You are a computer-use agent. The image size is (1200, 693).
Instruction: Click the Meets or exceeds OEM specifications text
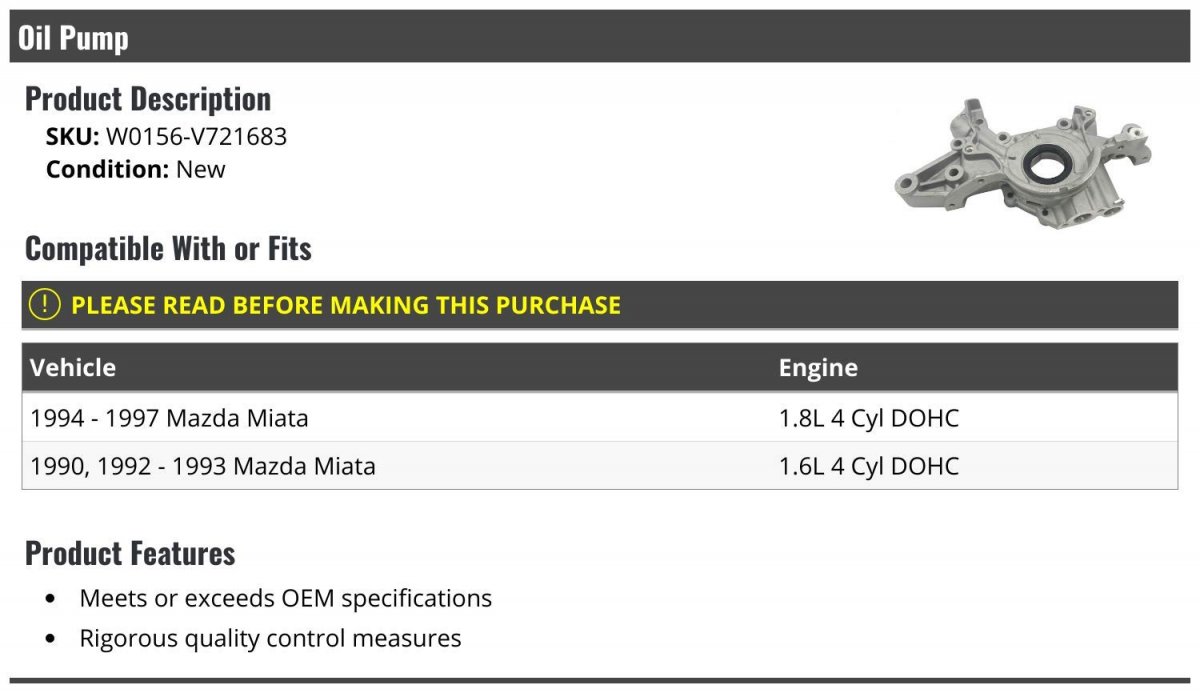[286, 599]
